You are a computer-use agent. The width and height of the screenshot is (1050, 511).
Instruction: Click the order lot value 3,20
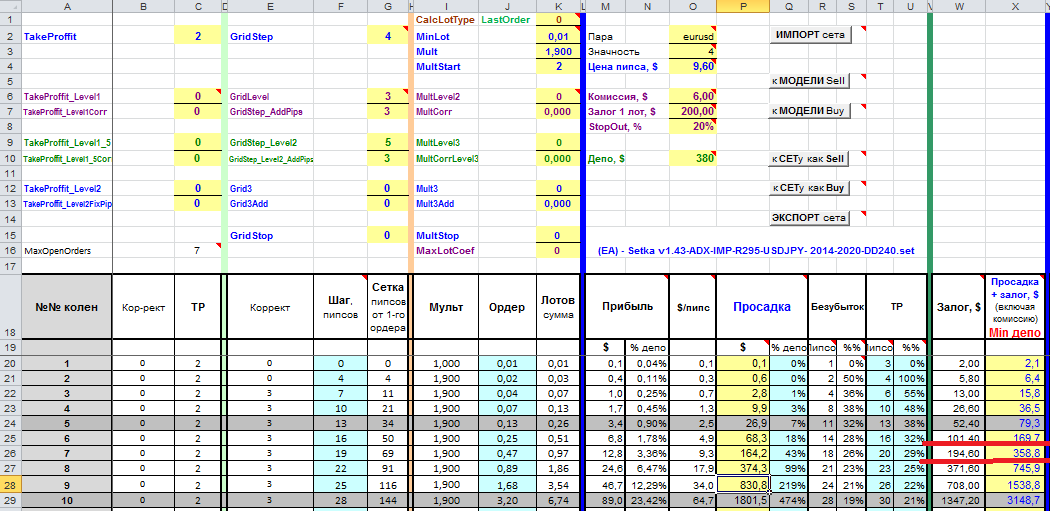pos(507,500)
